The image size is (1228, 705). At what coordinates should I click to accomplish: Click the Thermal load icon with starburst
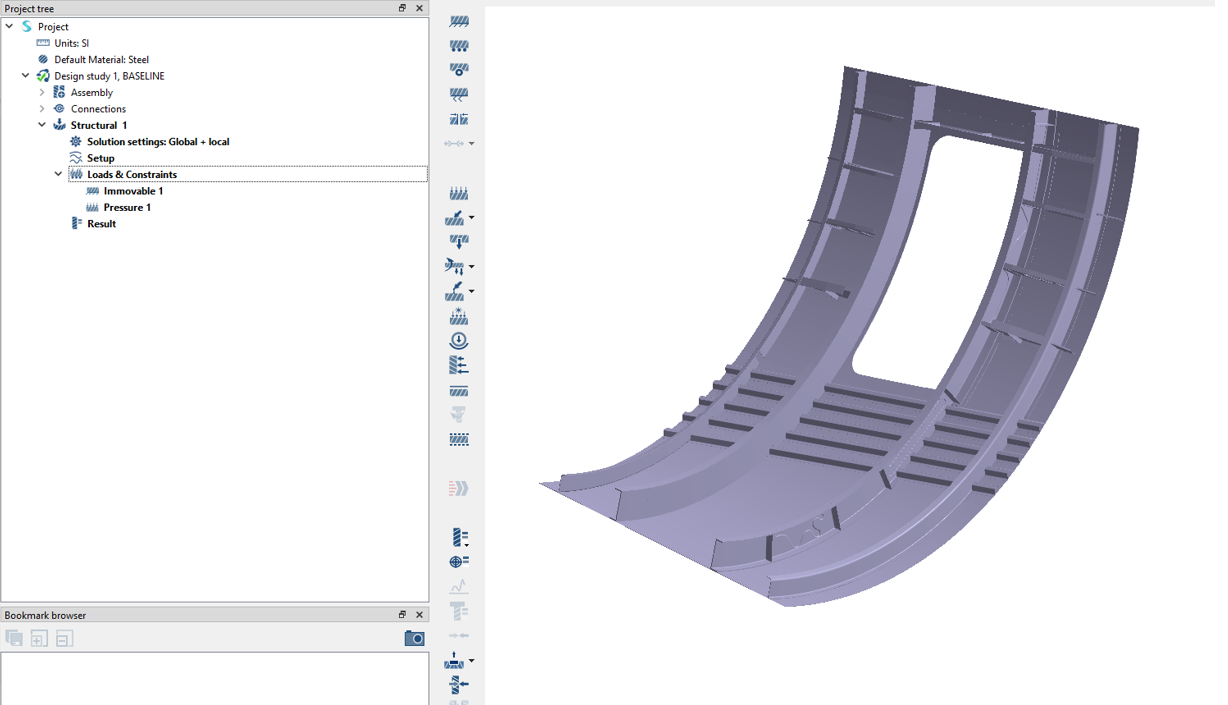(459, 316)
